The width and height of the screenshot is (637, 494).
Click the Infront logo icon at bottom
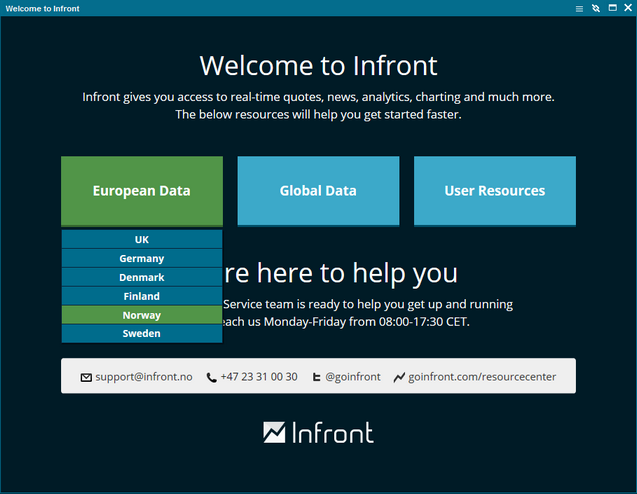[x=274, y=432]
